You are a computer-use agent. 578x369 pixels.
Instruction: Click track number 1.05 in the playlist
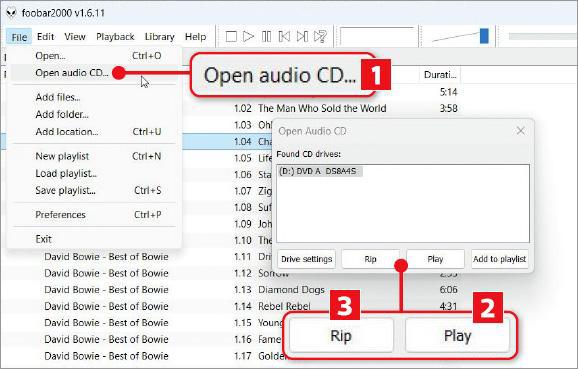pyautogui.click(x=243, y=158)
